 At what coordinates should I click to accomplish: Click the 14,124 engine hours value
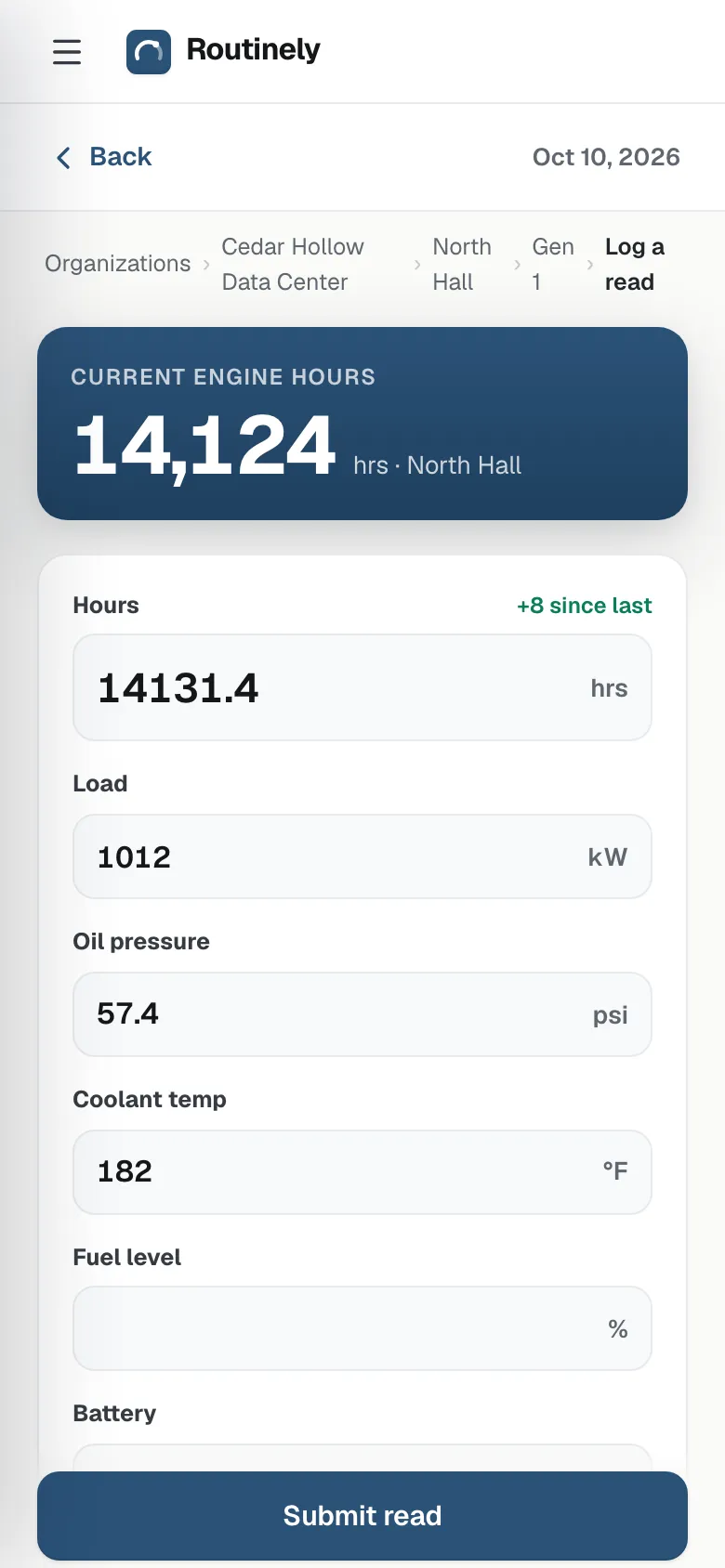click(204, 447)
